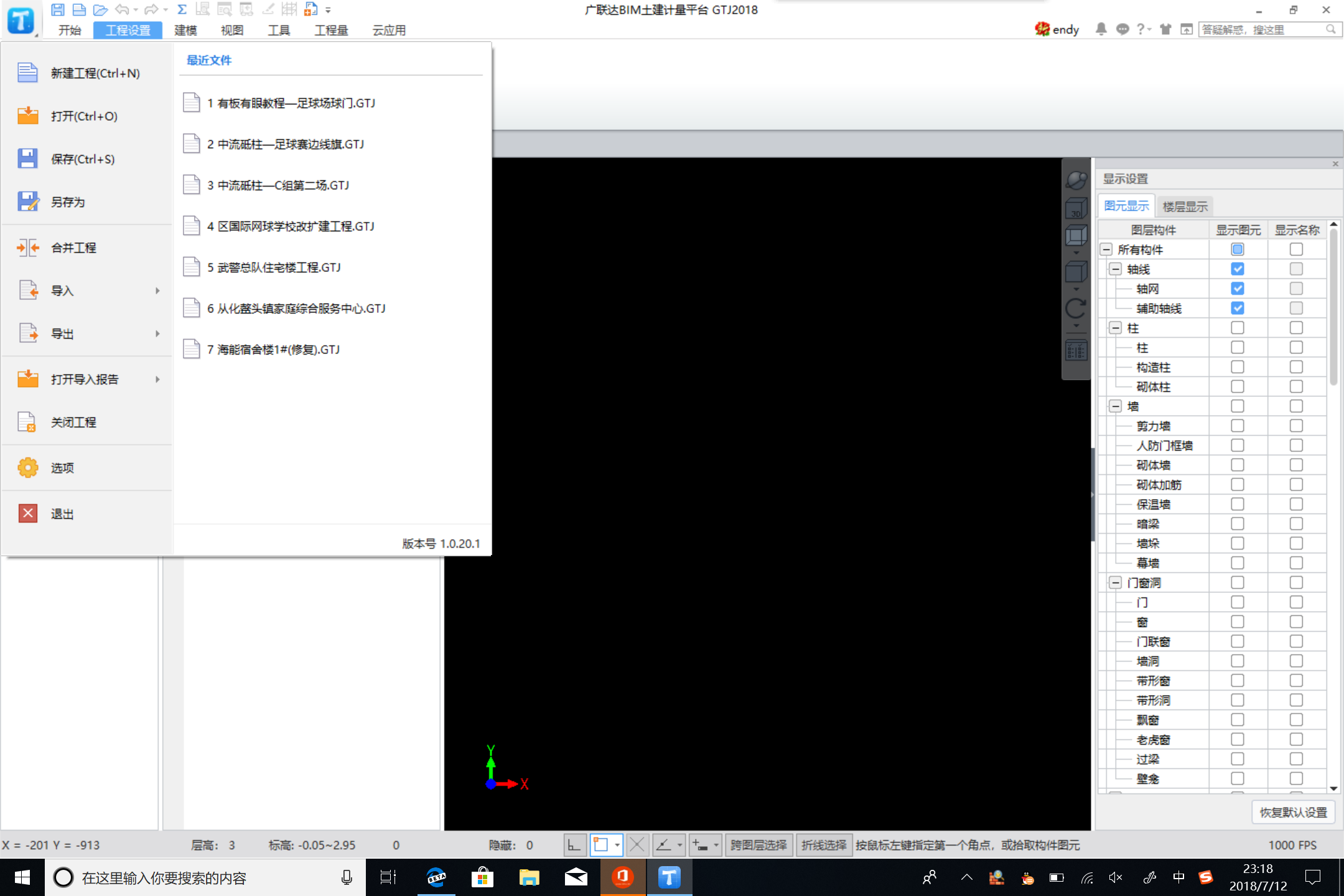Collapse the 门窗洞 tree node

click(1116, 582)
